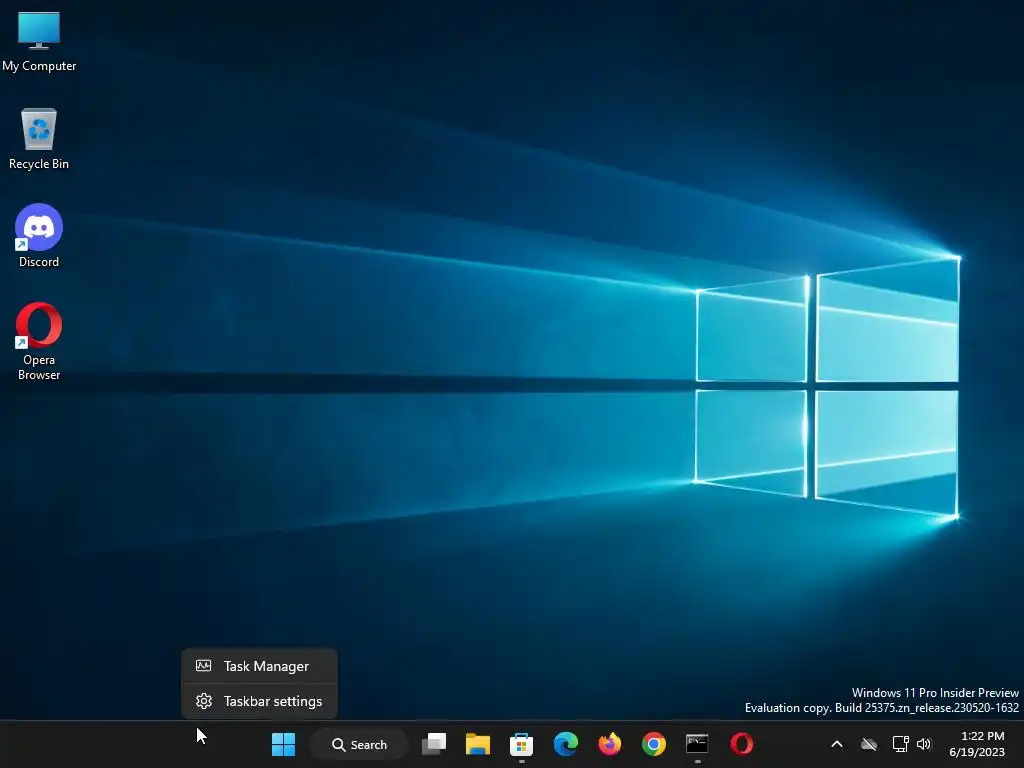Expand the hidden system tray icons chevron
Viewport: 1024px width, 768px height.
[837, 744]
